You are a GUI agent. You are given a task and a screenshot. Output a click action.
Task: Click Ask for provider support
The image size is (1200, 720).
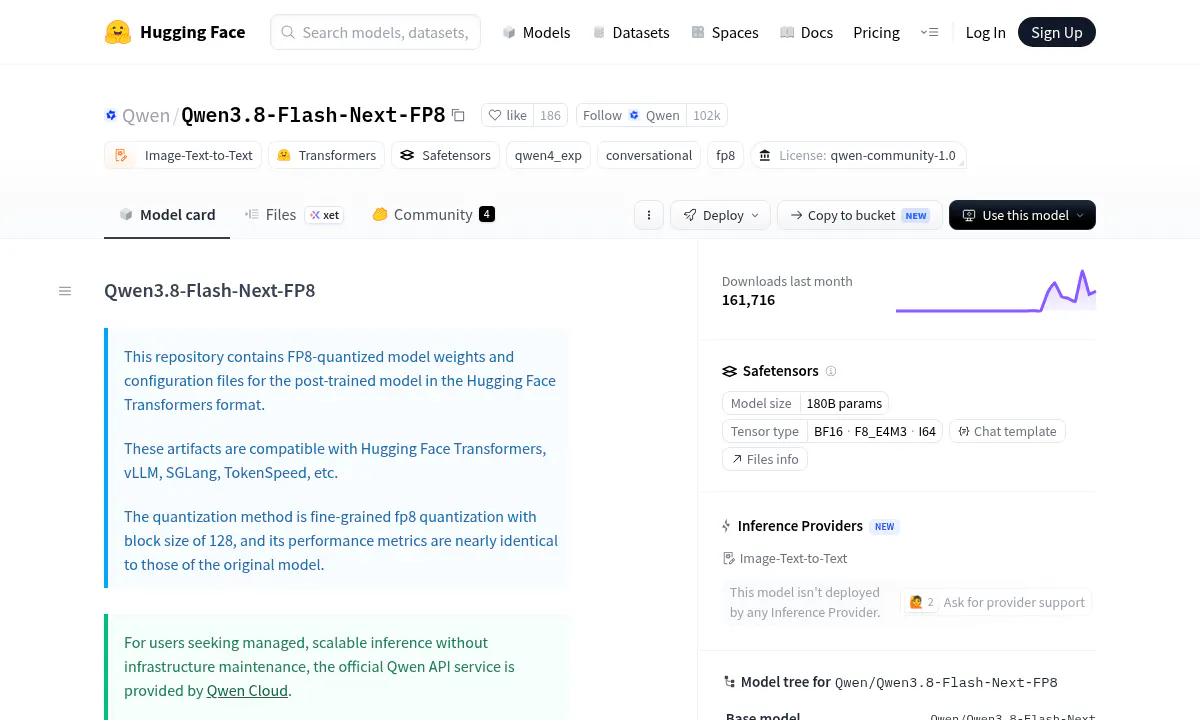997,602
